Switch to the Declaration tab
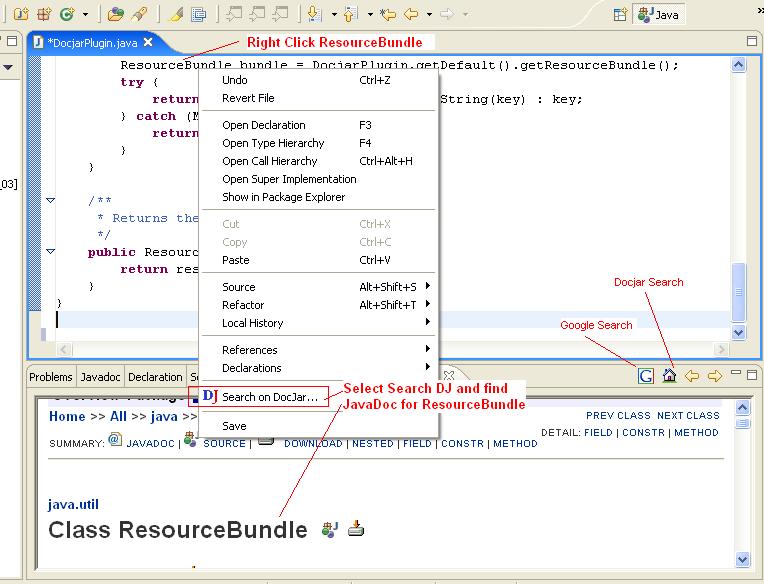 click(155, 377)
